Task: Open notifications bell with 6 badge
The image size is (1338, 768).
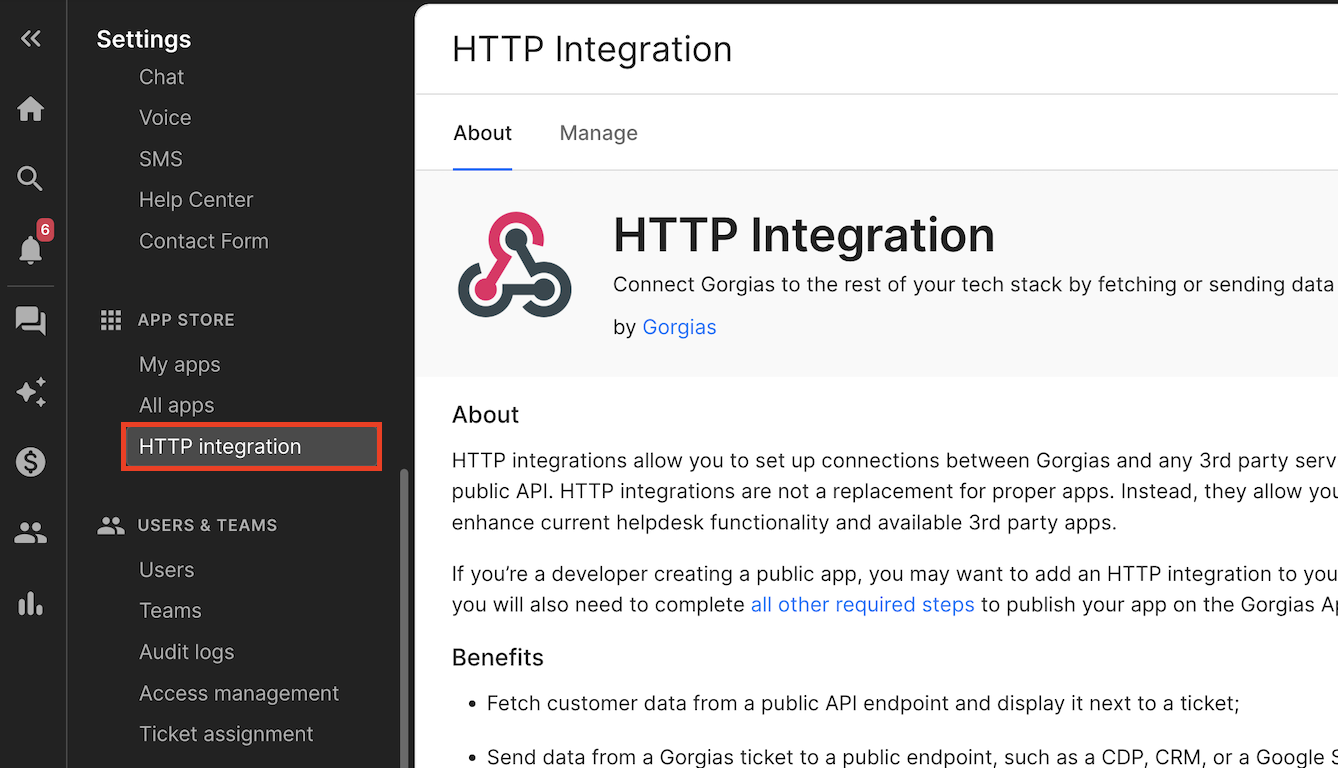Action: (x=31, y=249)
